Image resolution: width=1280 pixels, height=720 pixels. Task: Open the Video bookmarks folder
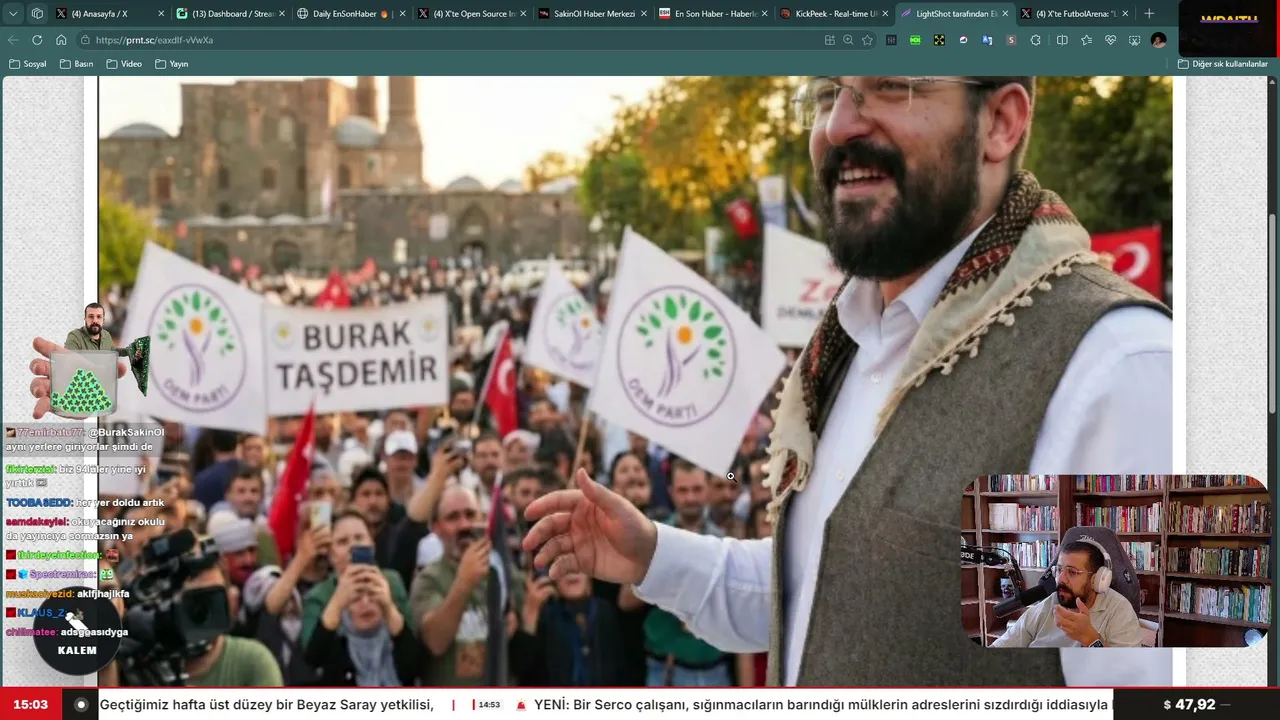click(124, 64)
